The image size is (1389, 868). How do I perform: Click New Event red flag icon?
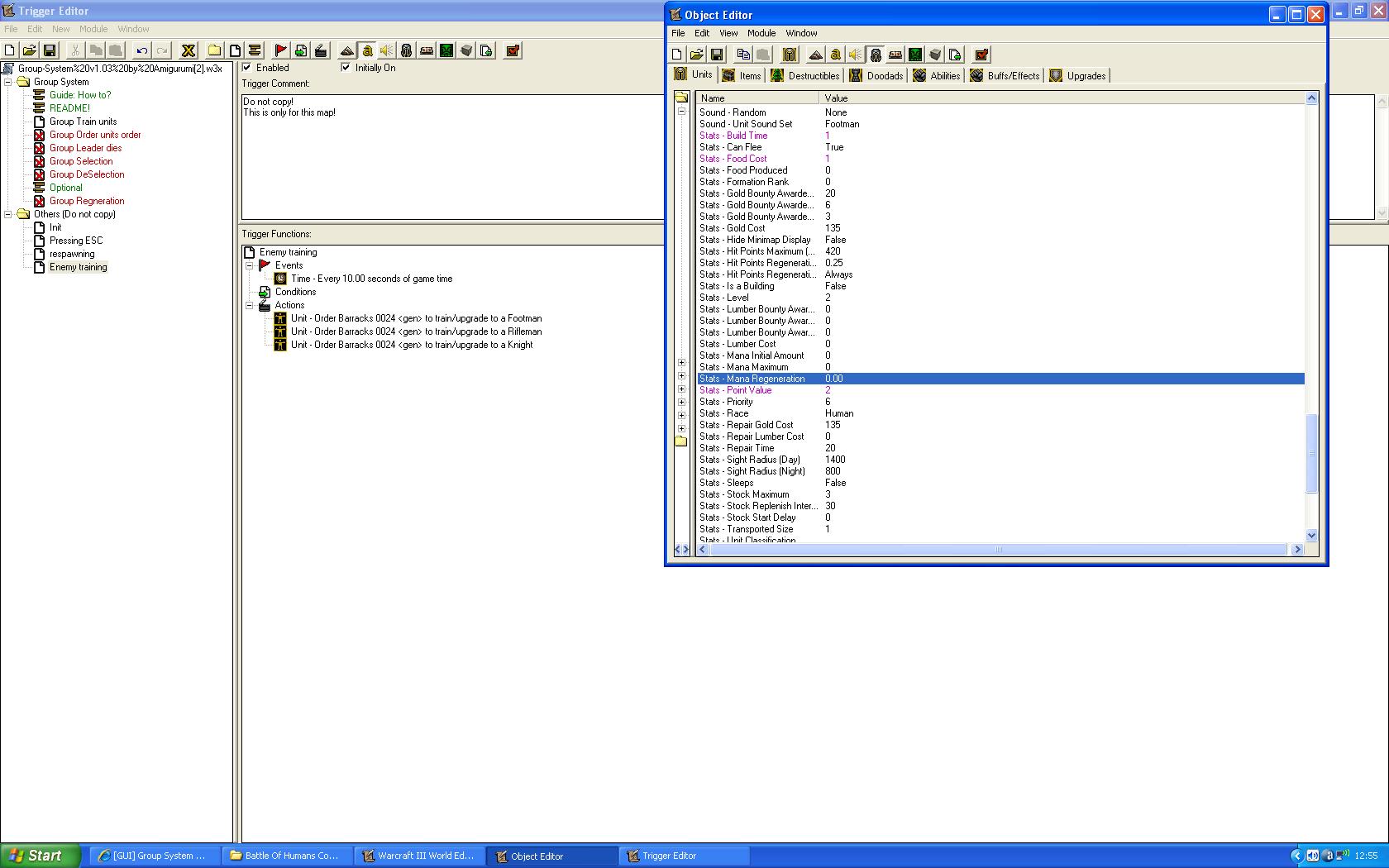pos(281,50)
